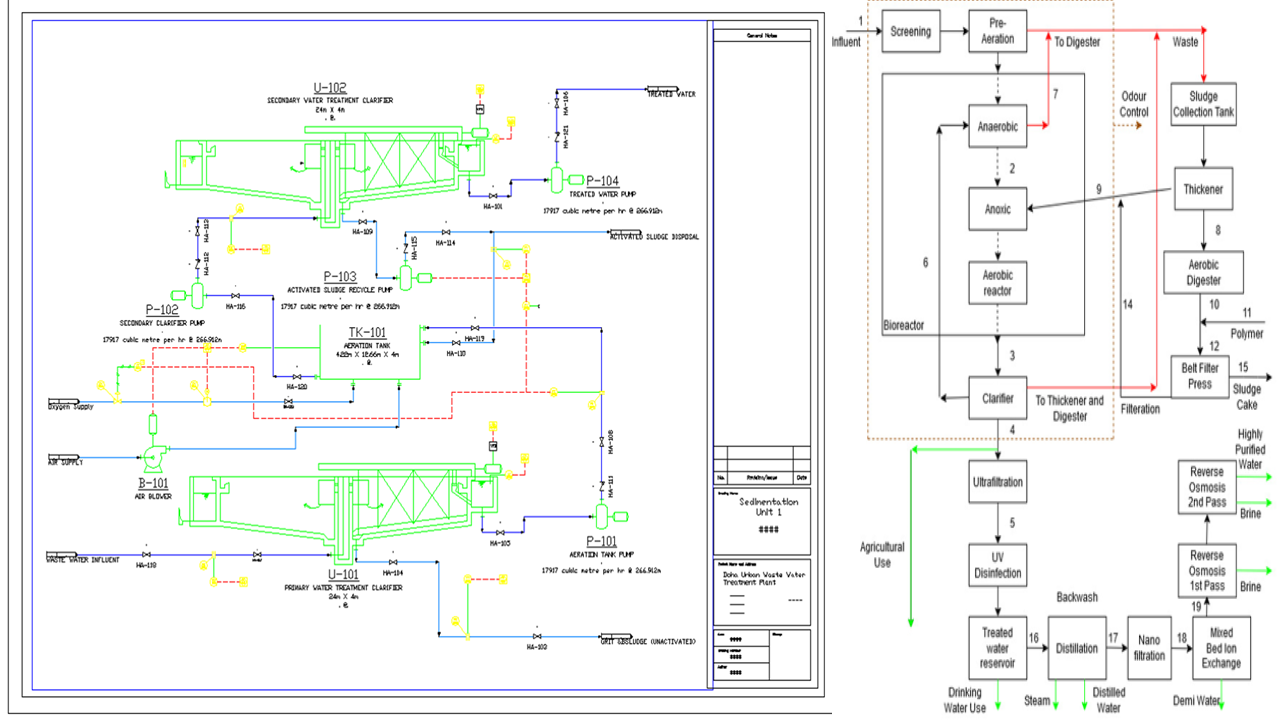Image resolution: width=1280 pixels, height=720 pixels.
Task: Click the Sludge Collection Tank block
Action: 1203,104
